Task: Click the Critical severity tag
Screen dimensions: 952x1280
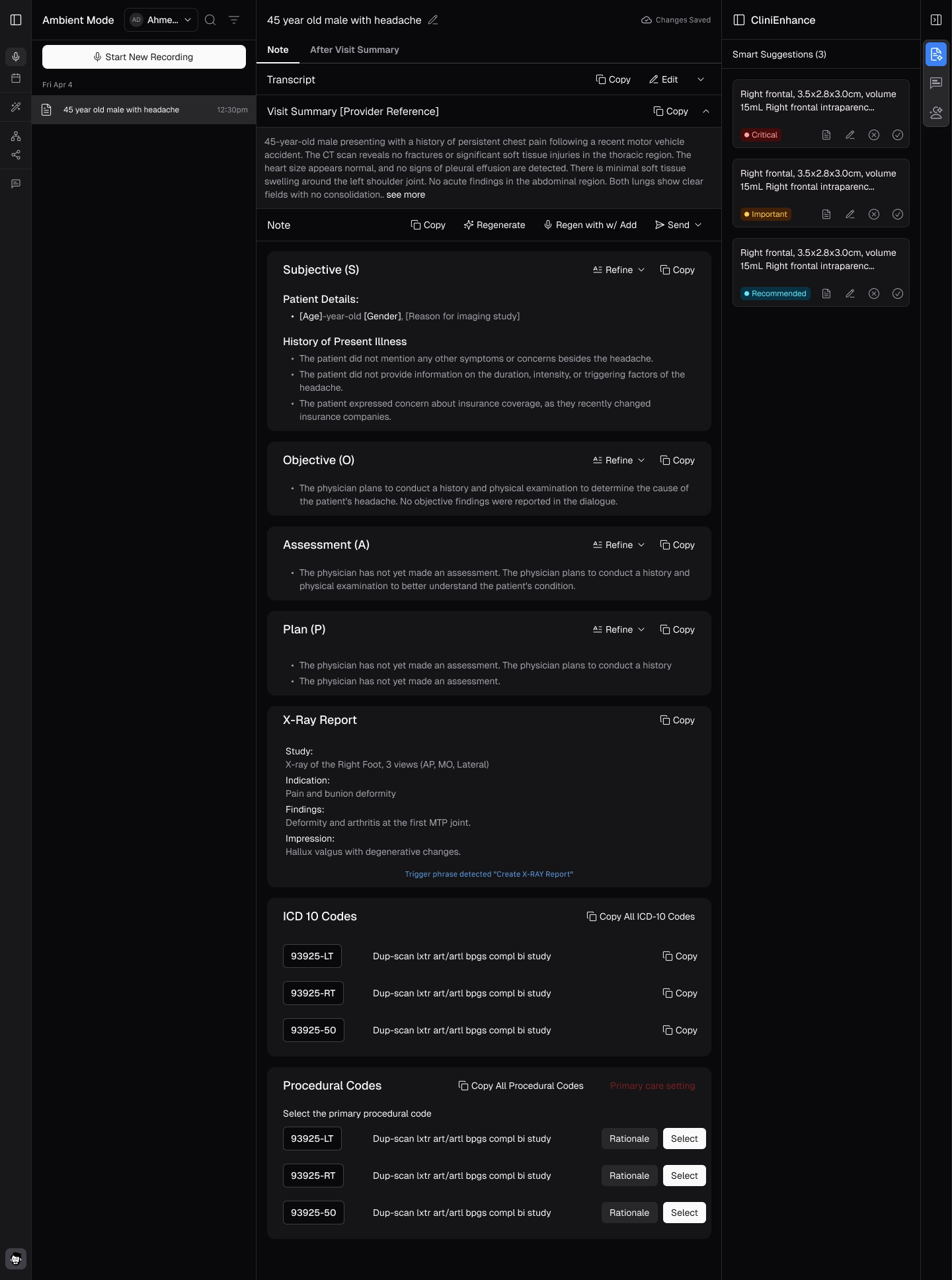Action: click(761, 135)
